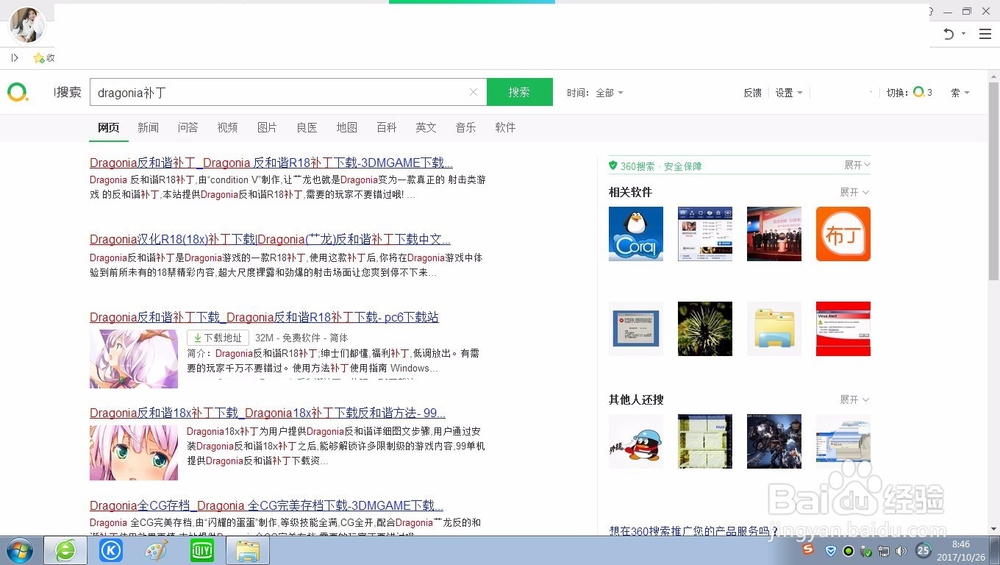
Task: Open the orange 布丁 app icon
Action: [x=843, y=233]
